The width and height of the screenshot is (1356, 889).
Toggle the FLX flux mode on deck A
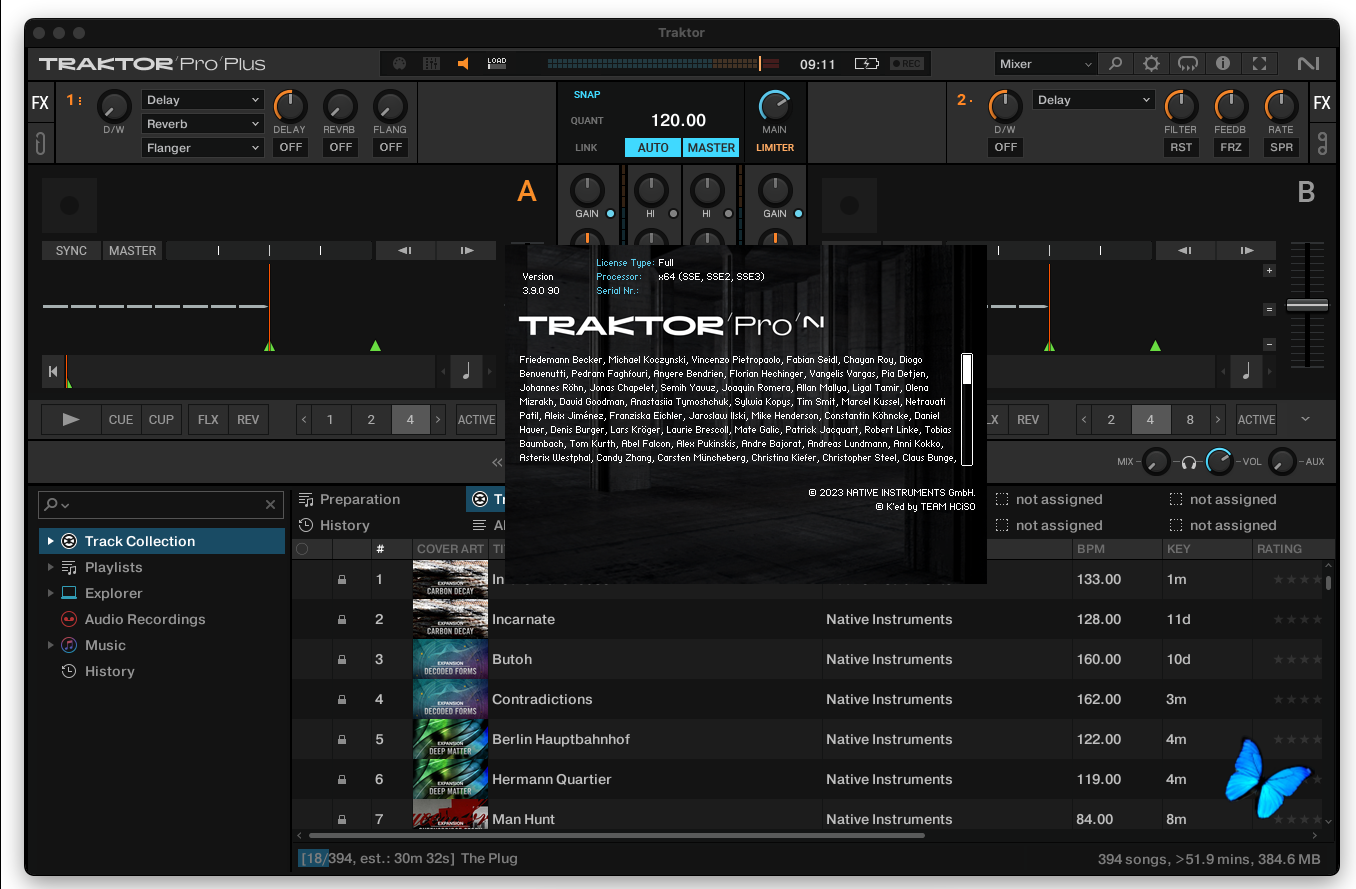click(208, 420)
